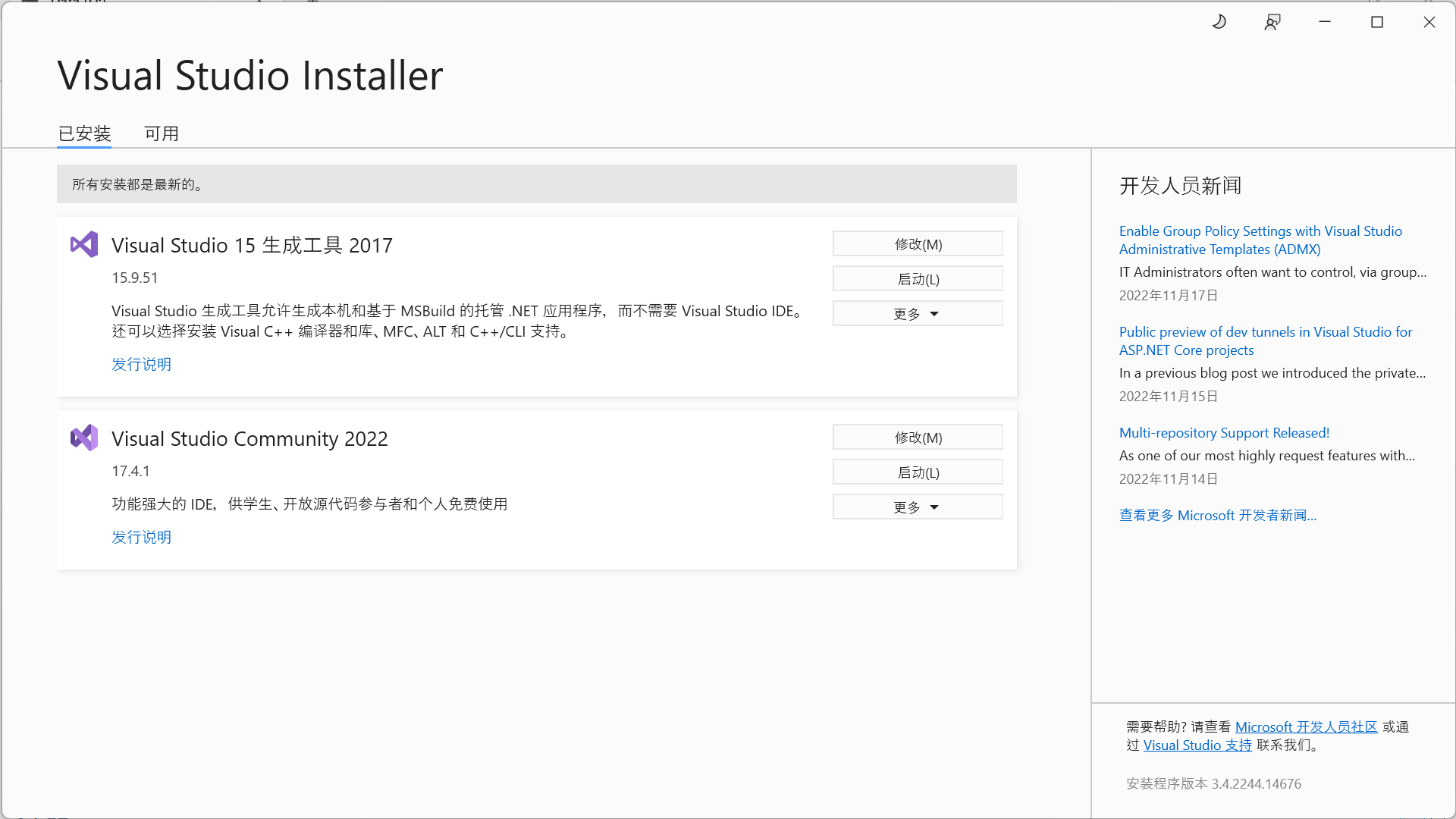
Task: Click the version text 17.4.1
Action: click(x=131, y=471)
